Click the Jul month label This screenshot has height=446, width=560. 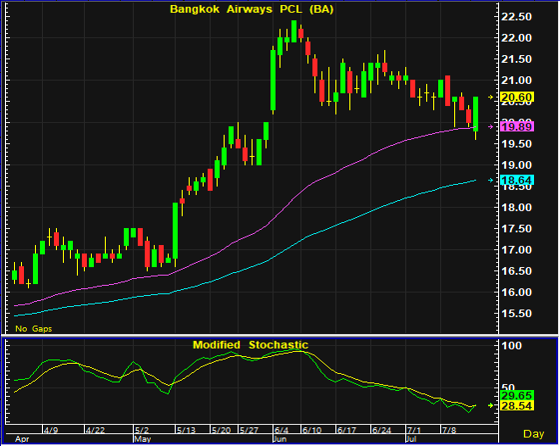click(411, 439)
